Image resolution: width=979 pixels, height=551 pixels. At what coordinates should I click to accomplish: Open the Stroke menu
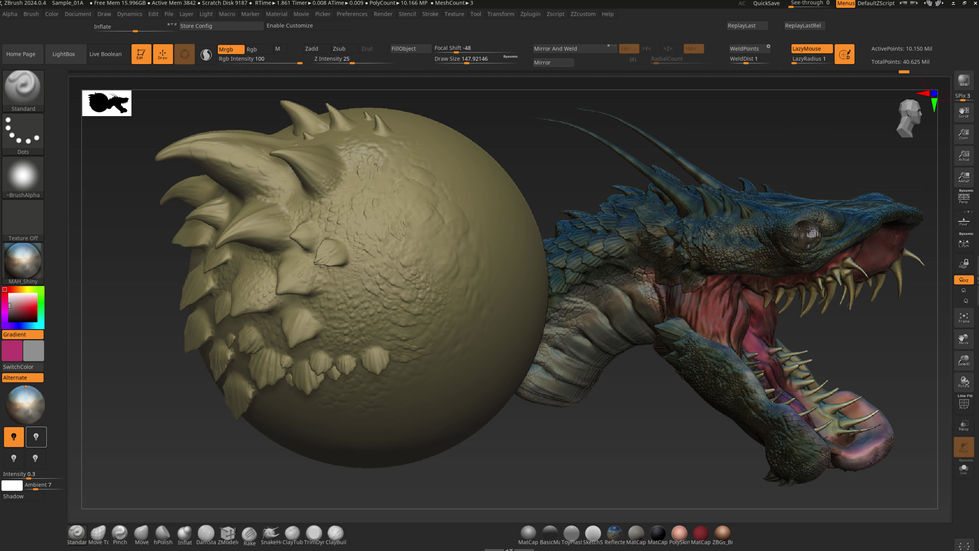430,14
